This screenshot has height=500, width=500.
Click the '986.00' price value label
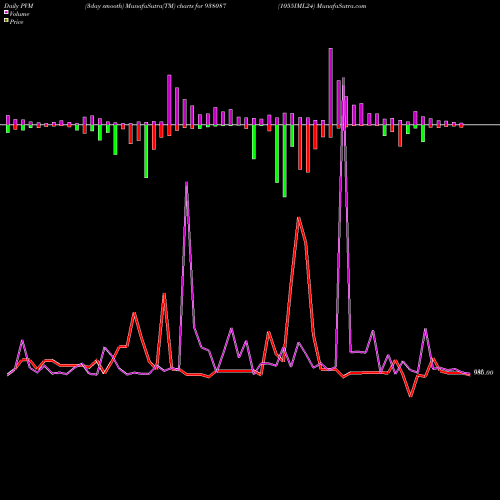tap(483, 373)
